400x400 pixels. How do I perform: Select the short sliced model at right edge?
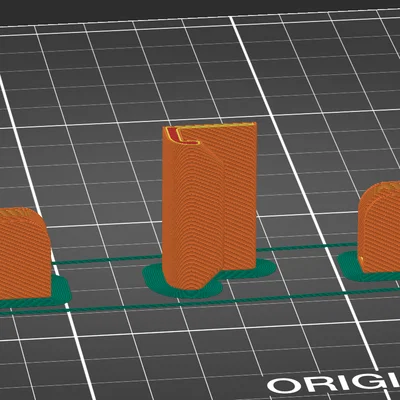point(380,228)
